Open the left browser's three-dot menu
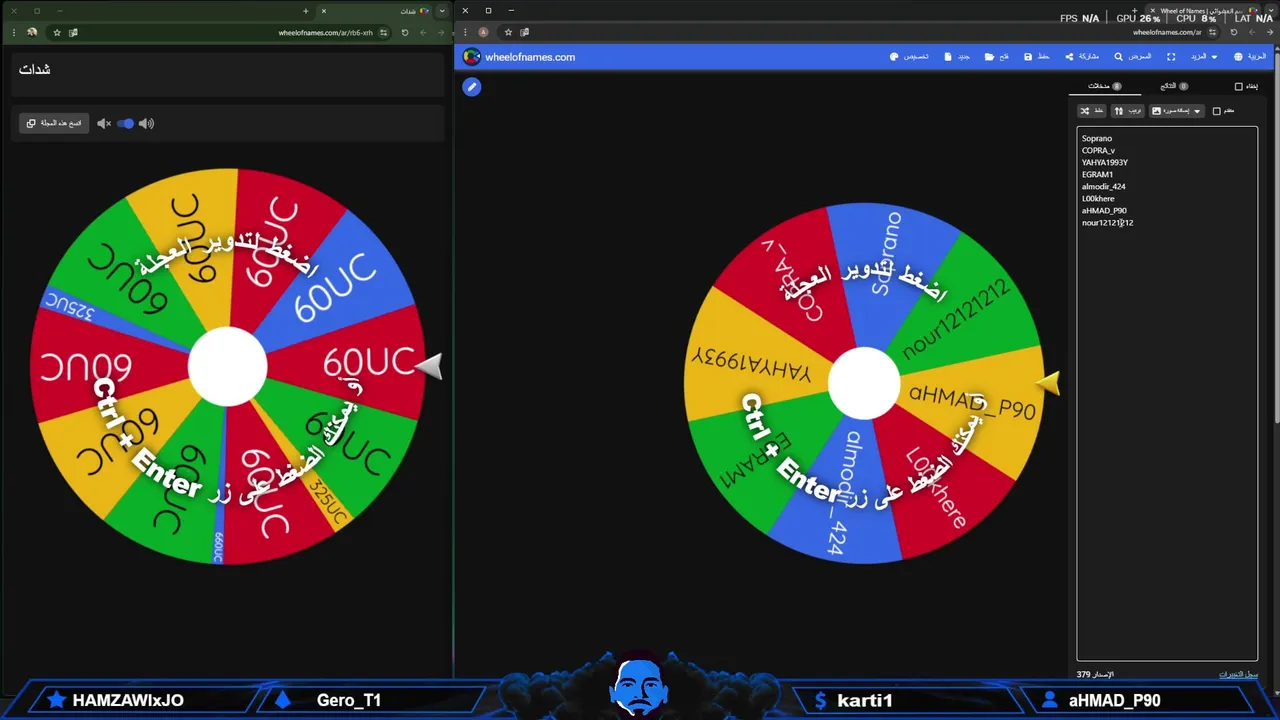This screenshot has width=1280, height=720. tap(14, 32)
